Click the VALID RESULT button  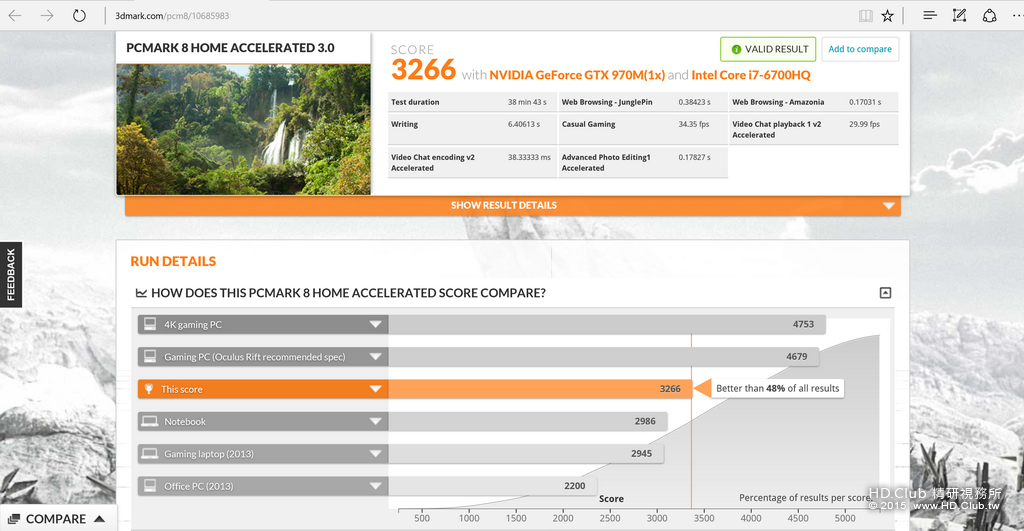point(768,49)
